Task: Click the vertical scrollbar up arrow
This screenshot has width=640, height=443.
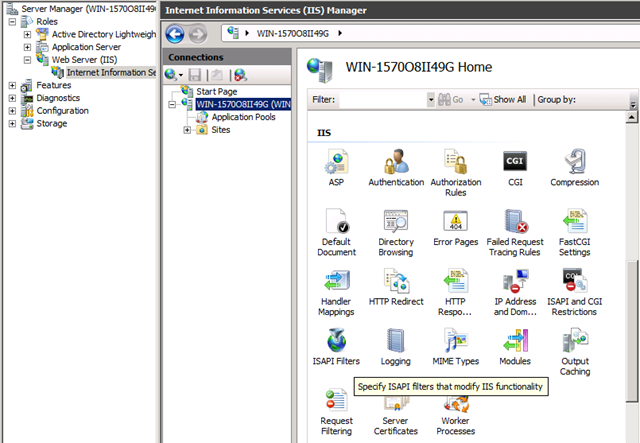Action: [631, 118]
